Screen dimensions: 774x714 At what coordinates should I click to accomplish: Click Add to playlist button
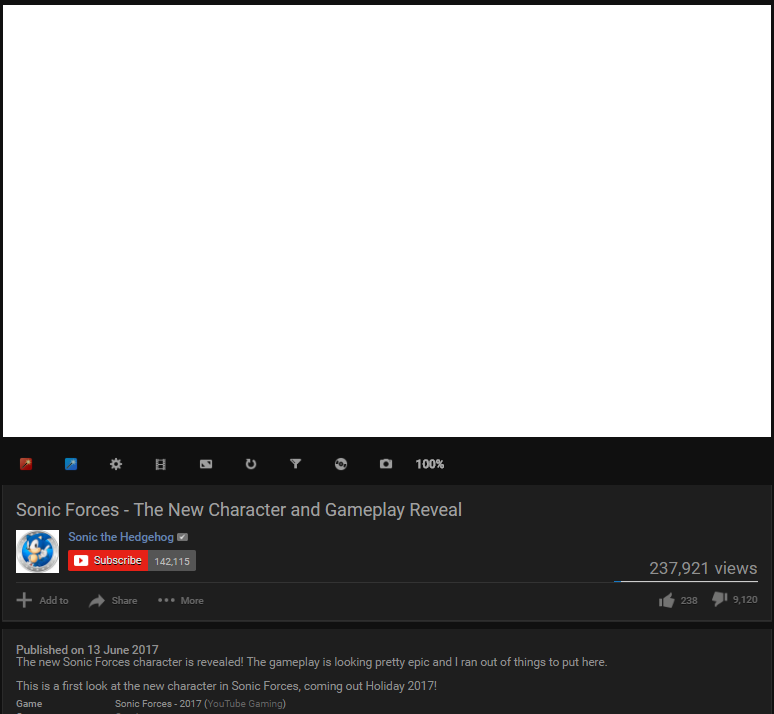[x=42, y=600]
